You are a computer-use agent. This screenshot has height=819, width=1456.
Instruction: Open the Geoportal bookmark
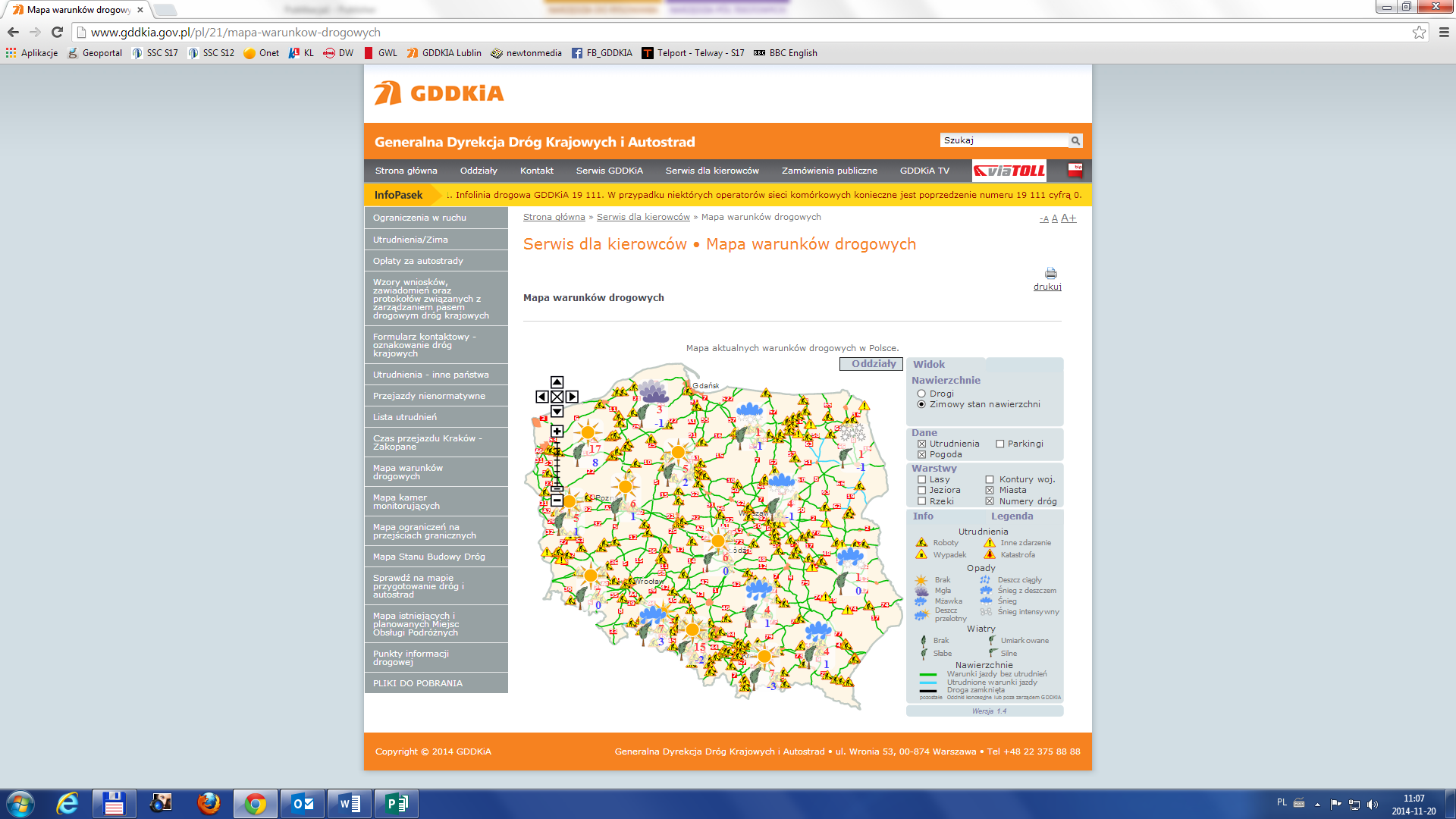click(95, 53)
